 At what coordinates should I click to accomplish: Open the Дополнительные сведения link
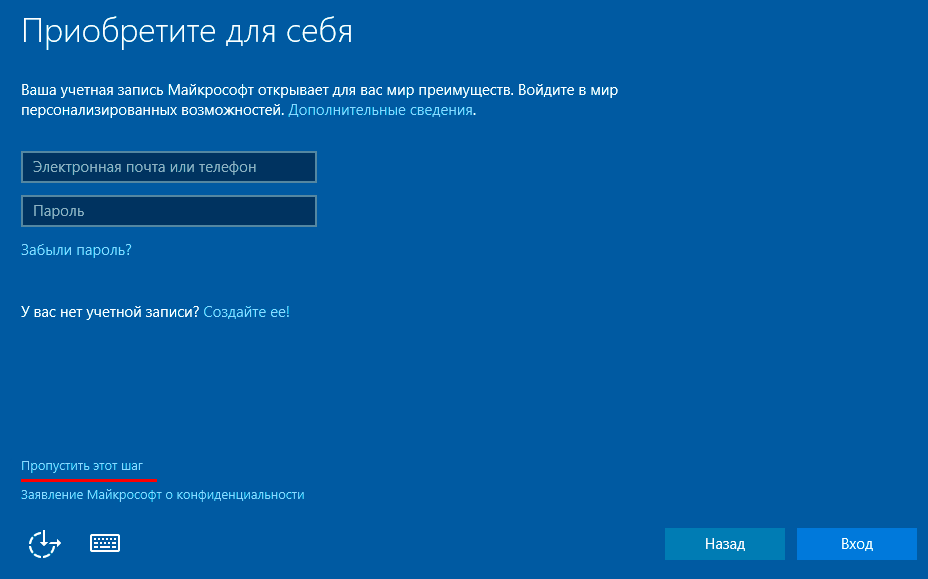pos(380,110)
